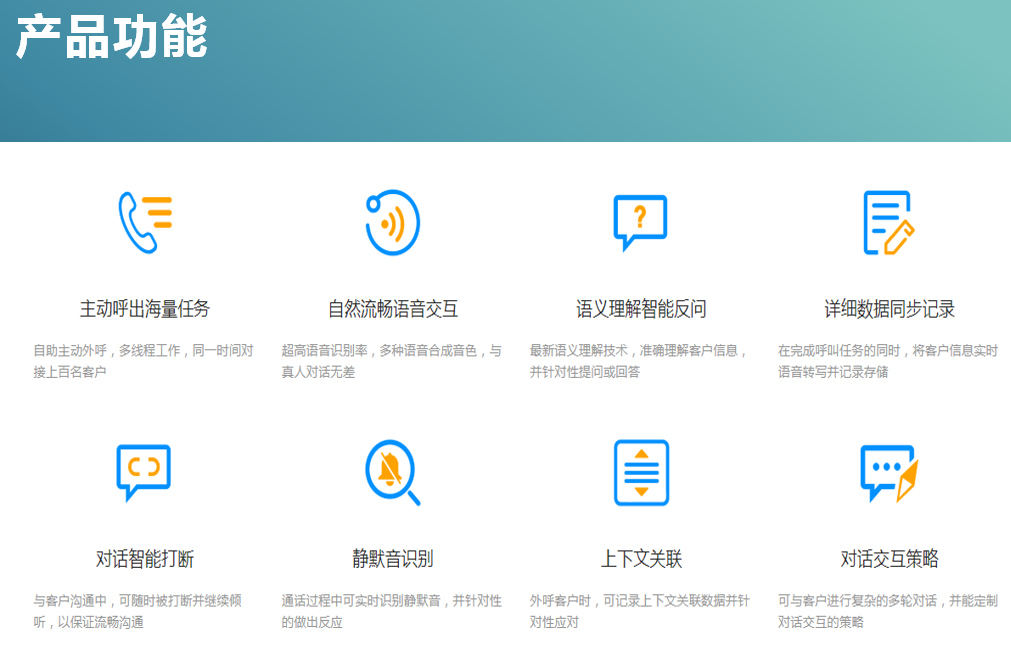The width and height of the screenshot is (1011, 652).
Task: Click the context document arrows icon
Action: coord(642,473)
